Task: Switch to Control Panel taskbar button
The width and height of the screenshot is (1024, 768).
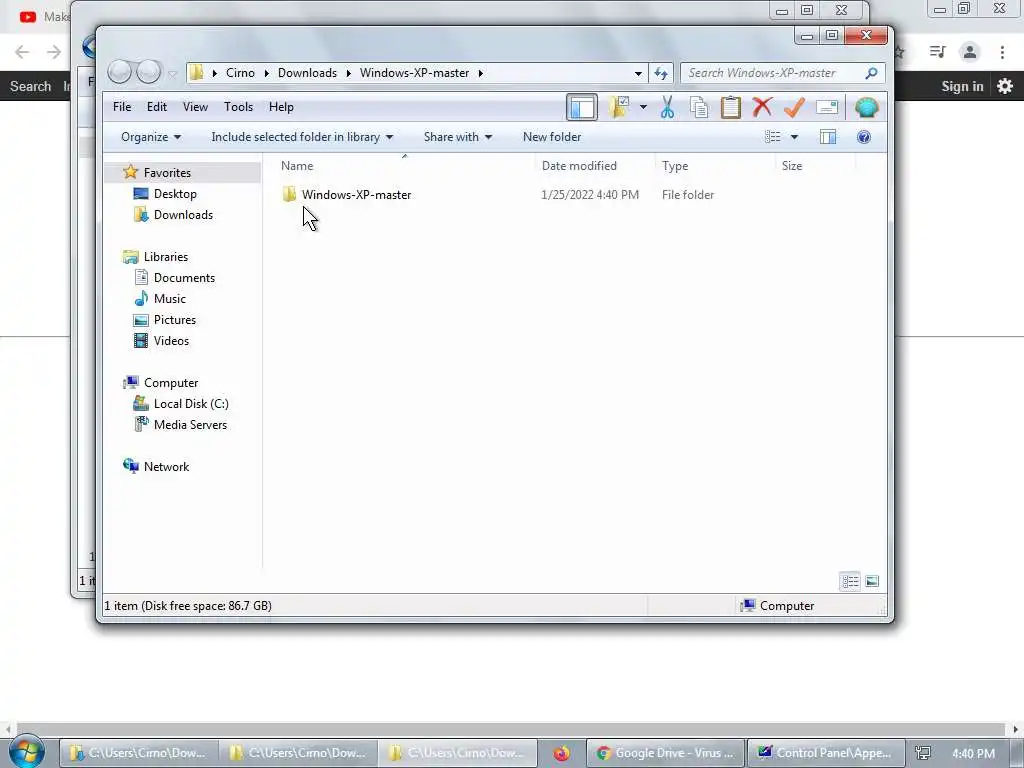Action: (825, 753)
